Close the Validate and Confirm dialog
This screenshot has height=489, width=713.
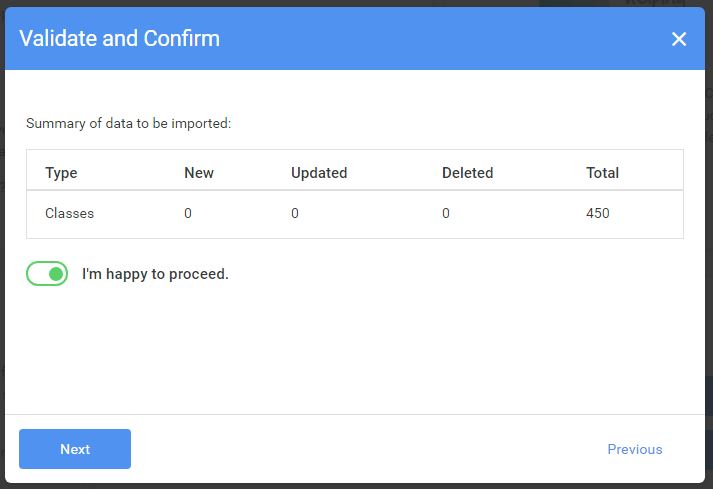tap(678, 39)
